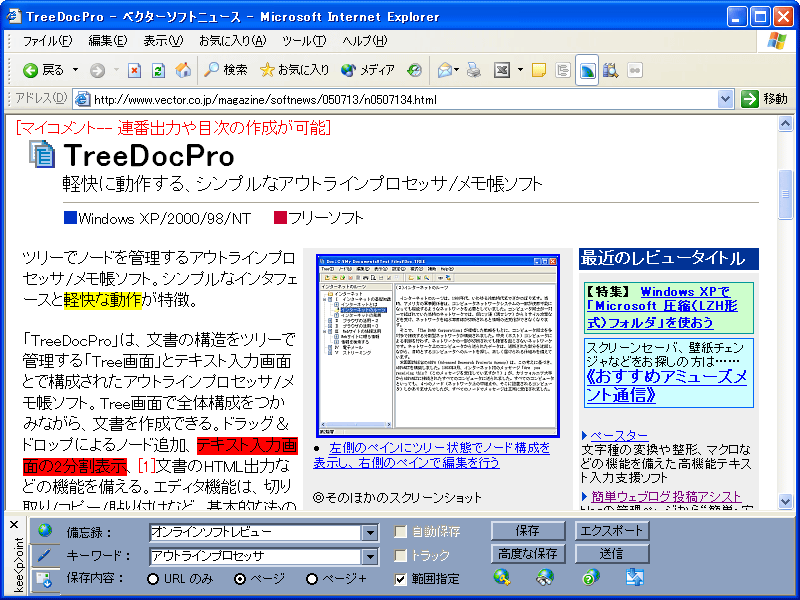Open the 左側のペインにツリー状態 caption link
The width and height of the screenshot is (800, 600).
click(x=432, y=455)
